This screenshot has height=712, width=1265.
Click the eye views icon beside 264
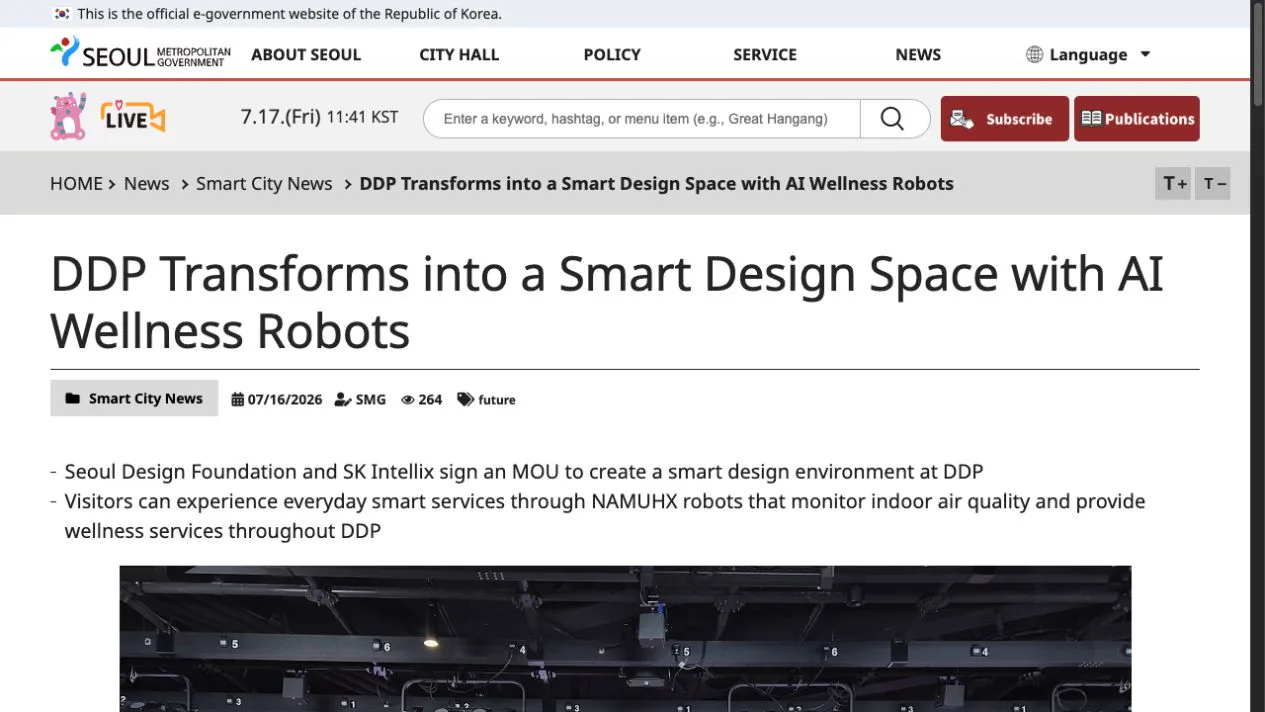pos(407,400)
